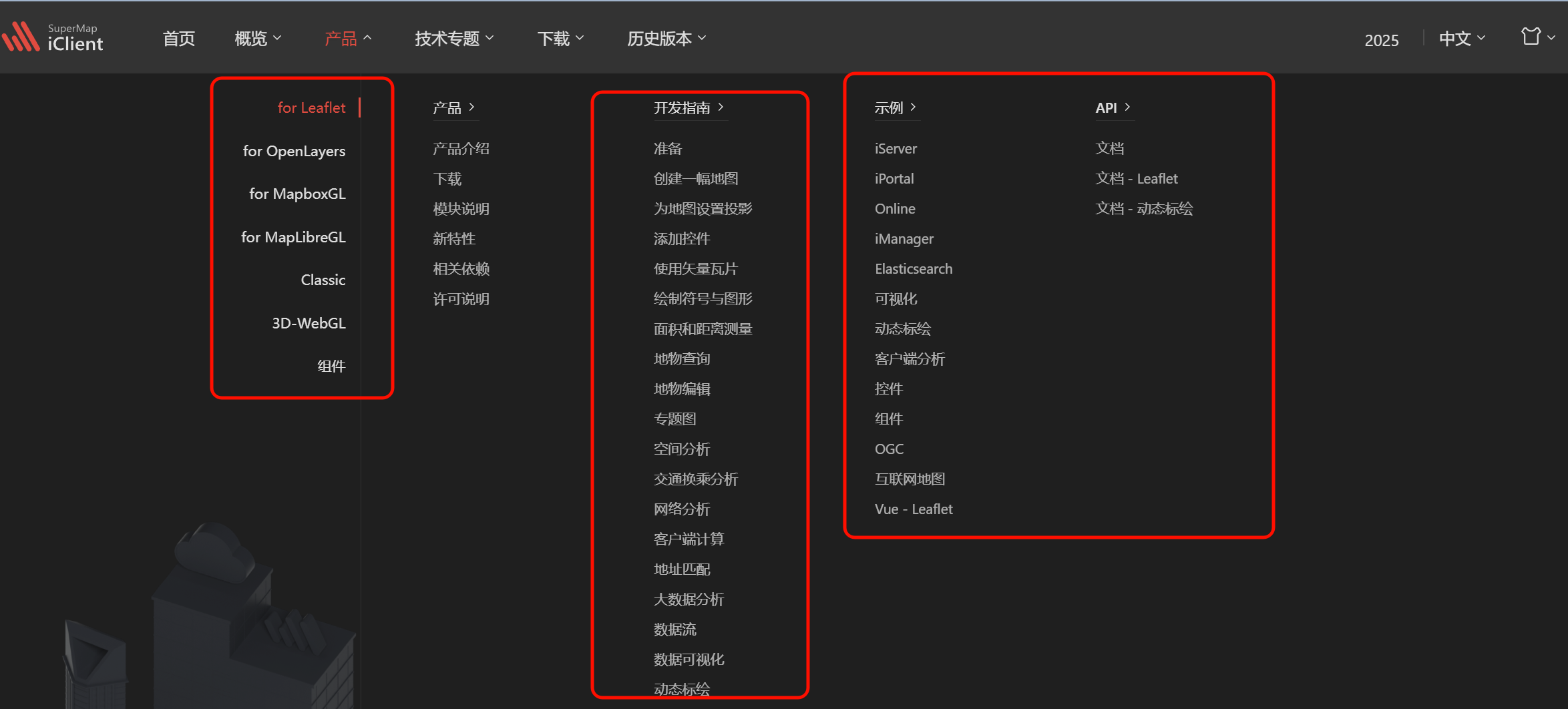Open 使用矢量瓦片 guide link
Viewport: 1568px width, 709px height.
pyautogui.click(x=695, y=268)
